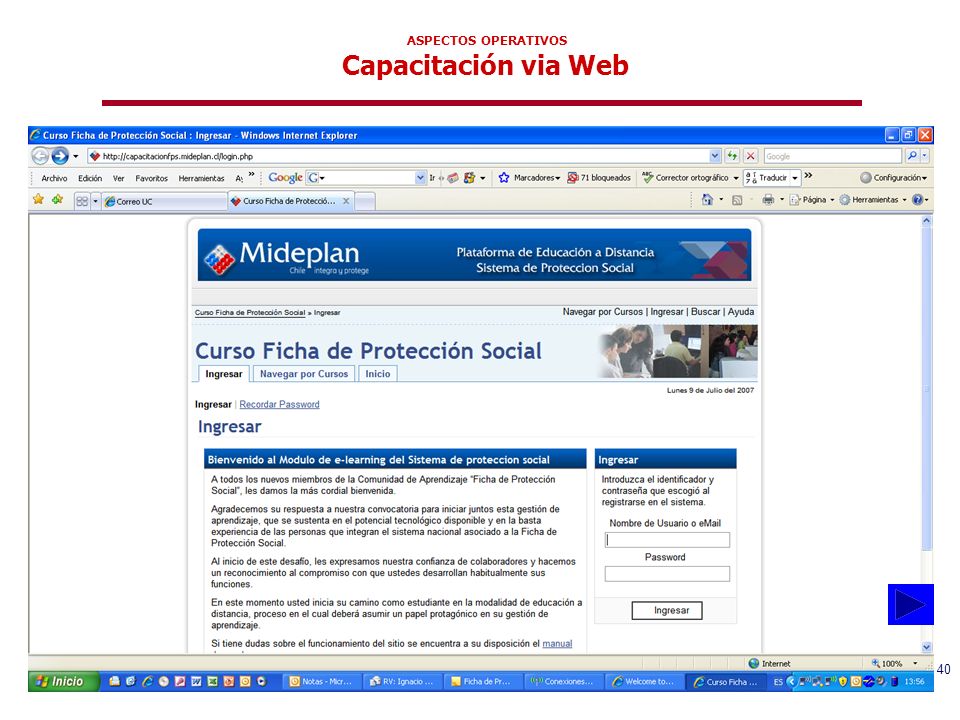960x720 pixels.
Task: Open the Traducir dropdown arrow
Action: [795, 178]
